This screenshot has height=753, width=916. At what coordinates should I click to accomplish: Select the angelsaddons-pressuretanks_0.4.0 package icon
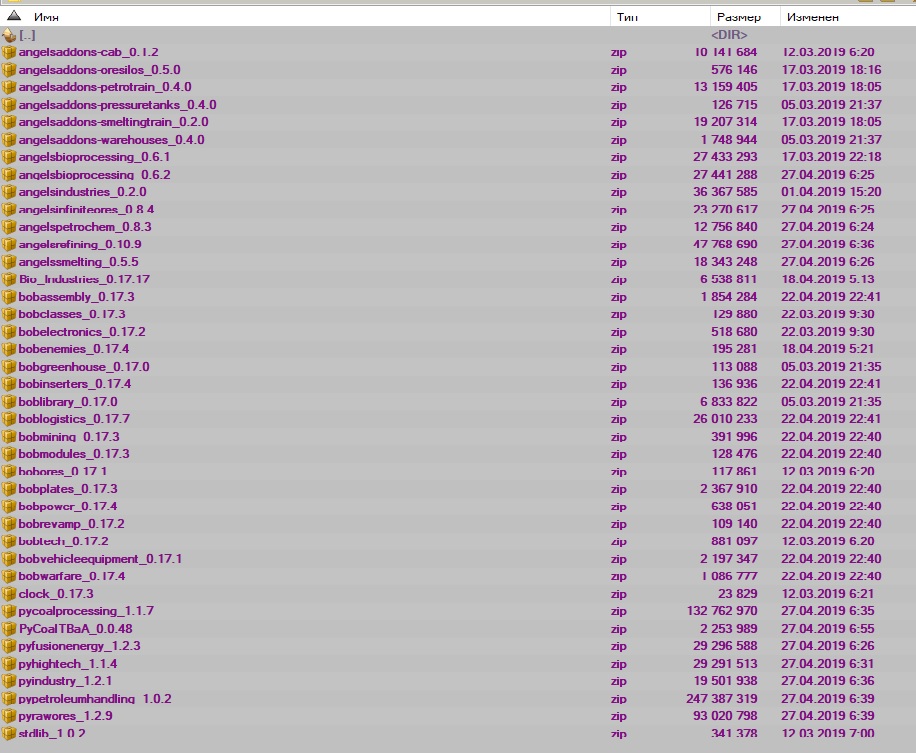point(9,105)
